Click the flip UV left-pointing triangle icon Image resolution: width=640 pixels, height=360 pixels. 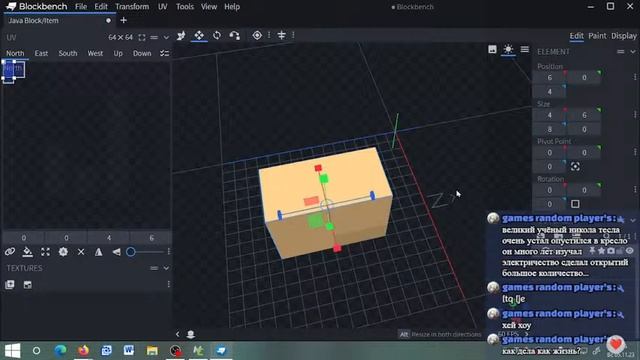pyautogui.click(x=116, y=252)
